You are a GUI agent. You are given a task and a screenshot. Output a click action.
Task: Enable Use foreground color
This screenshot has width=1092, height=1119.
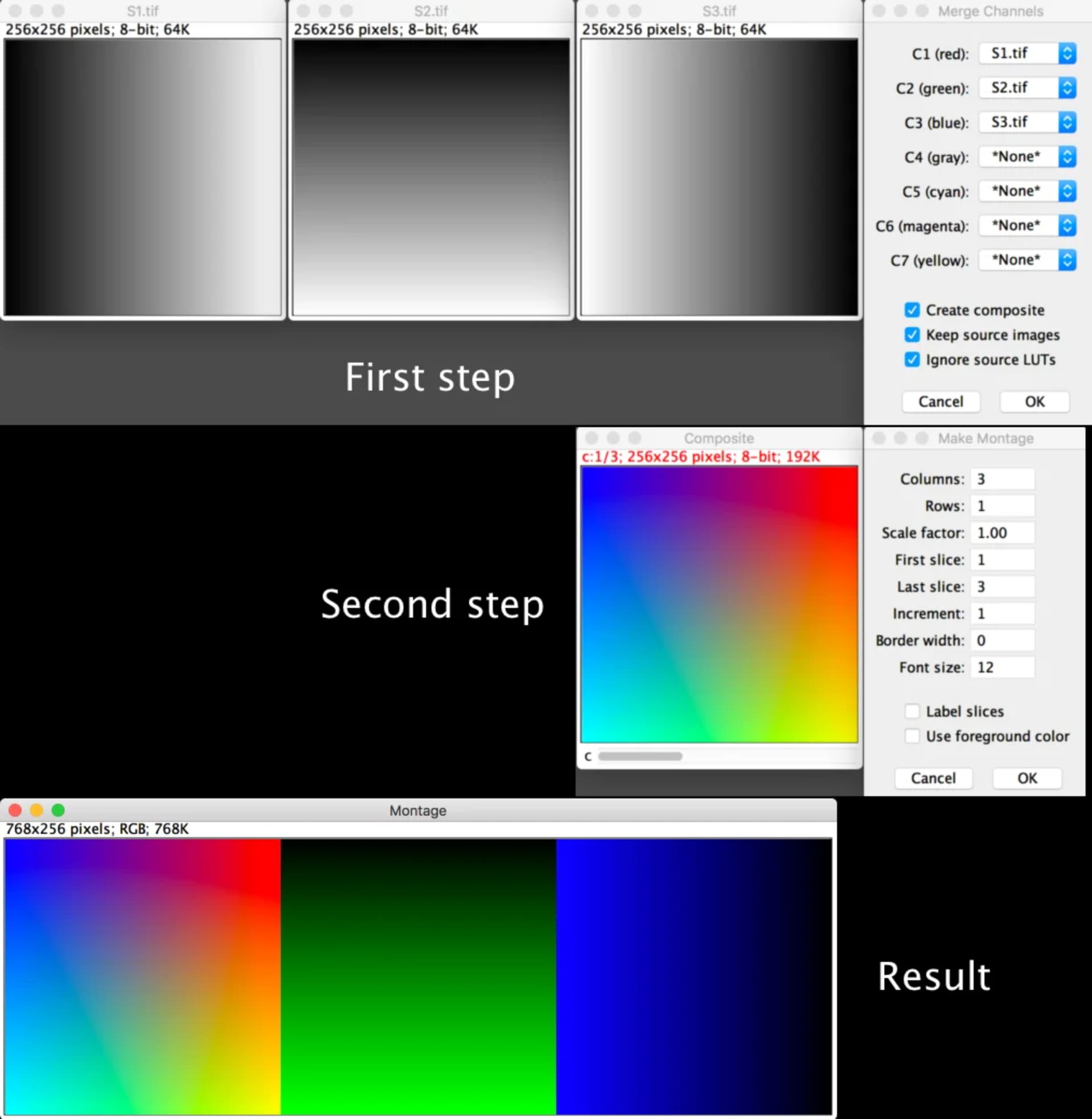click(911, 736)
